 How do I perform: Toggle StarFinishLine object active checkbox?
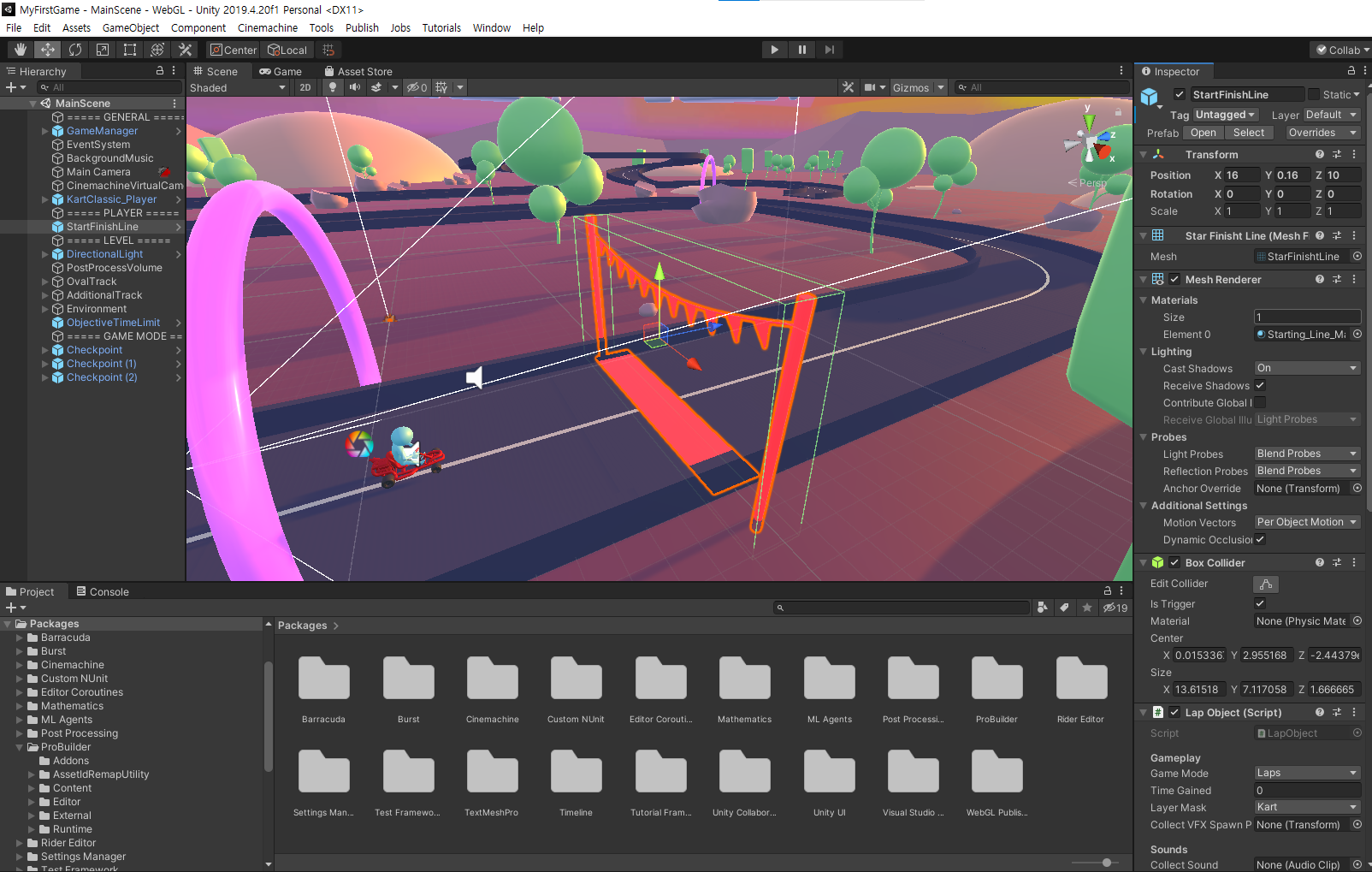tap(1180, 95)
